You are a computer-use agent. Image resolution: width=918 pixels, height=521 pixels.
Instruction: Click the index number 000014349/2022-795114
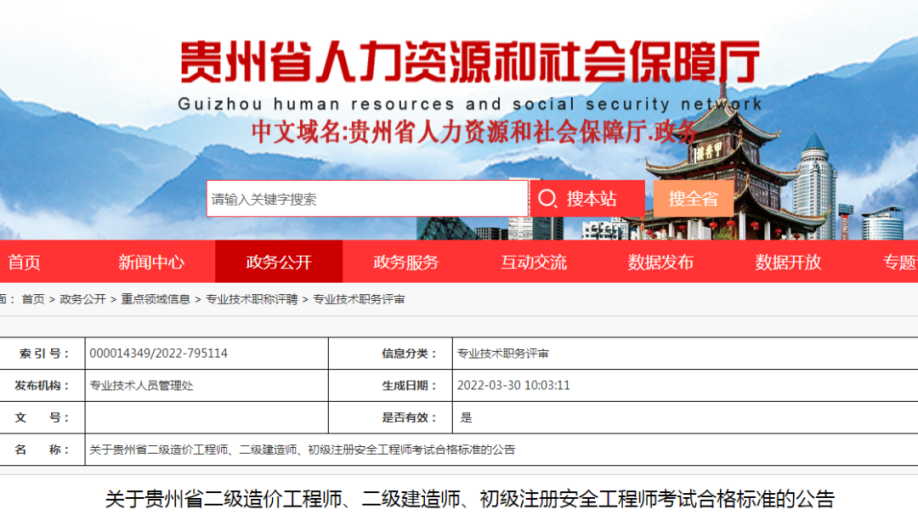158,353
